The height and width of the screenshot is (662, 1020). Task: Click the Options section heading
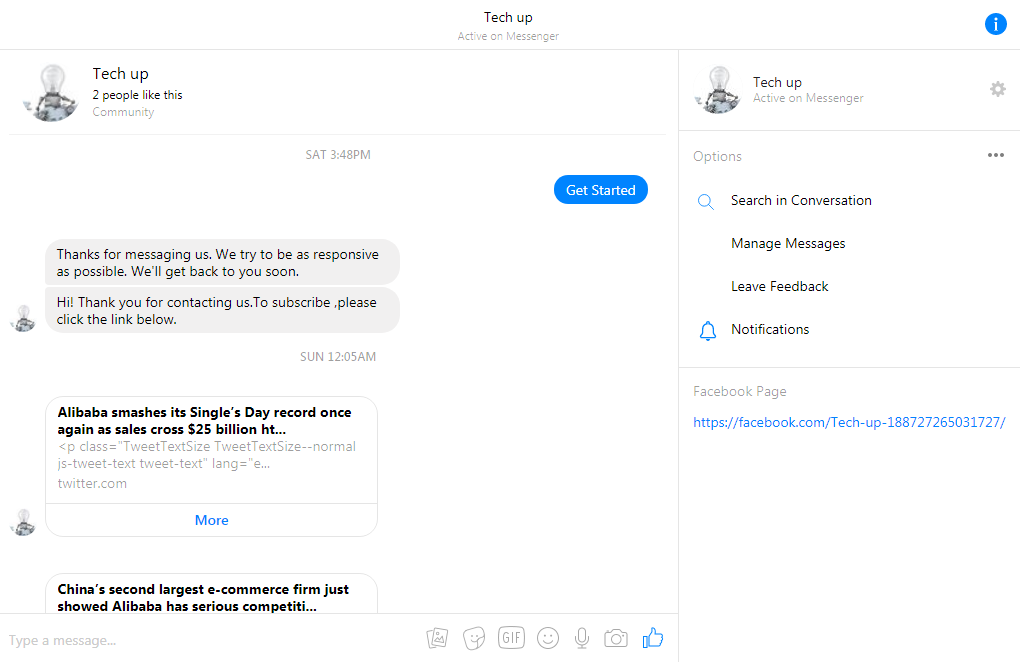click(x=717, y=157)
